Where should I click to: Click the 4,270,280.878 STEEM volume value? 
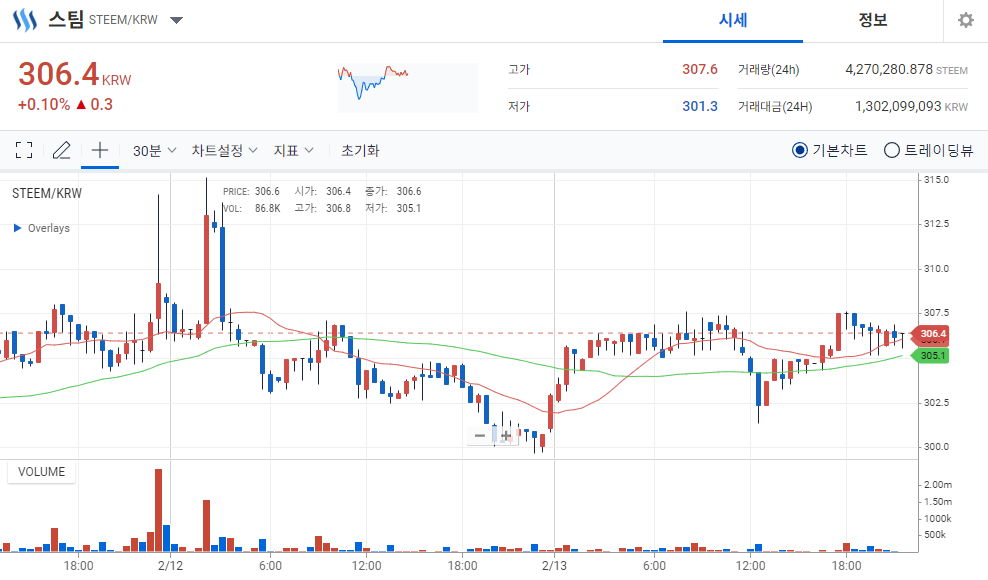[x=906, y=69]
